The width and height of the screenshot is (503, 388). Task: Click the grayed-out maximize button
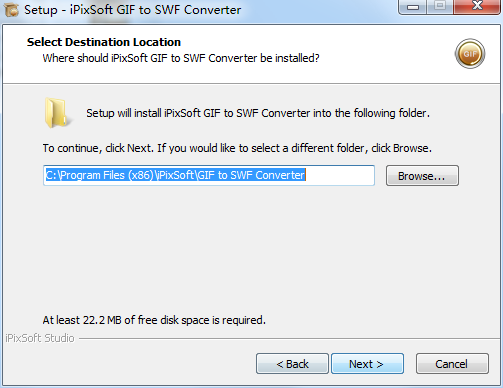pyautogui.click(x=440, y=6)
